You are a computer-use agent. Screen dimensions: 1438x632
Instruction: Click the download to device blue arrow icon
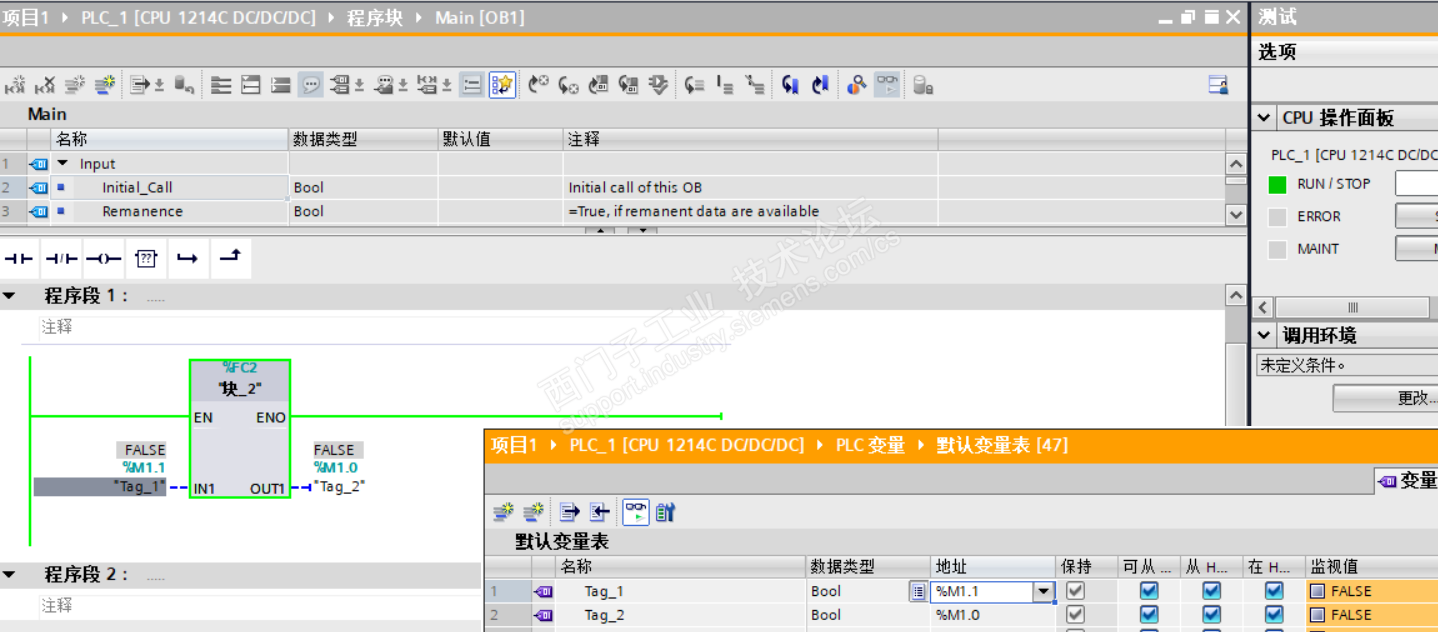791,86
